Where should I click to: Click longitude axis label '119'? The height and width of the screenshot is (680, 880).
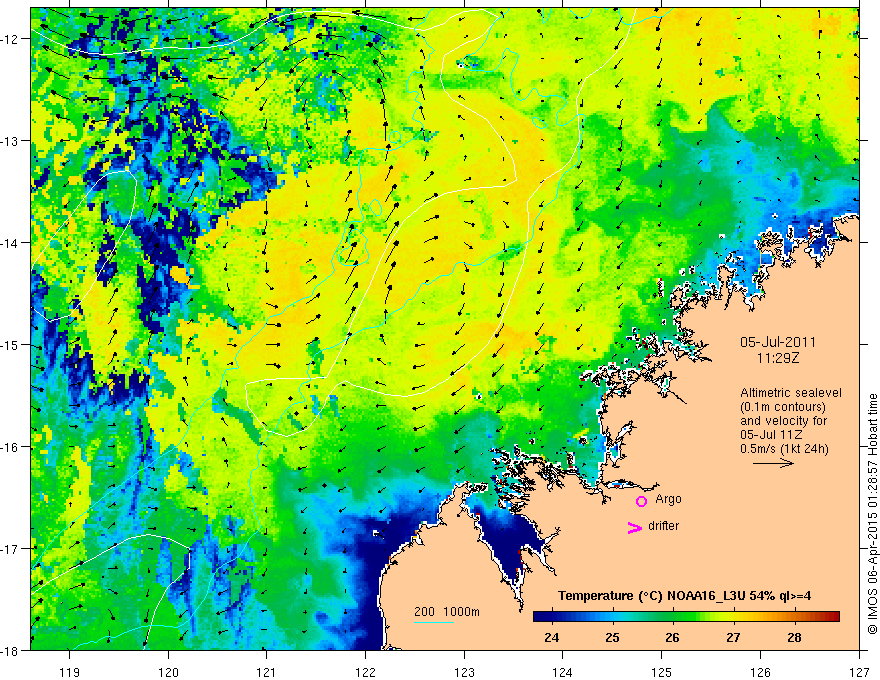70,672
